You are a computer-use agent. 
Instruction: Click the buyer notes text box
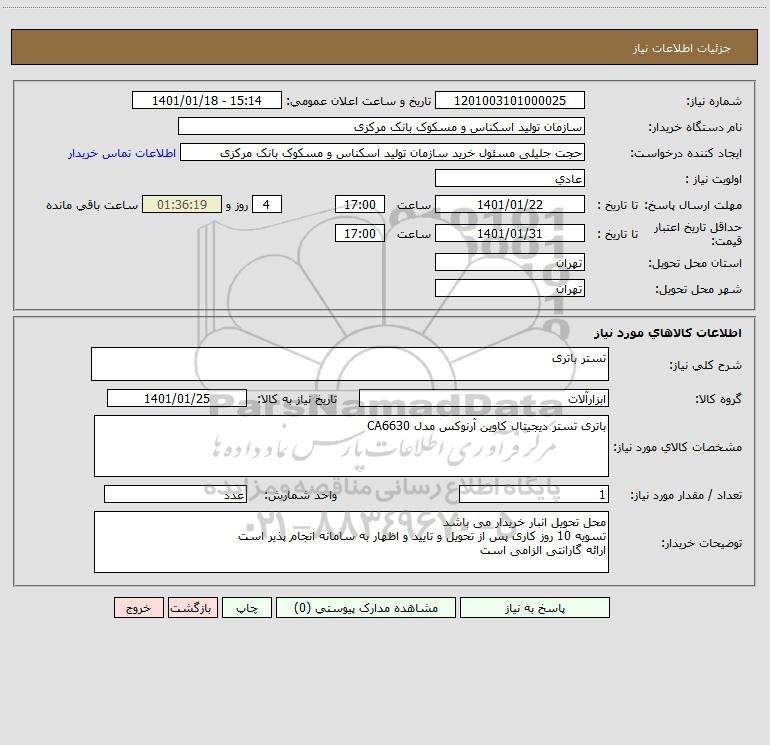(351, 542)
